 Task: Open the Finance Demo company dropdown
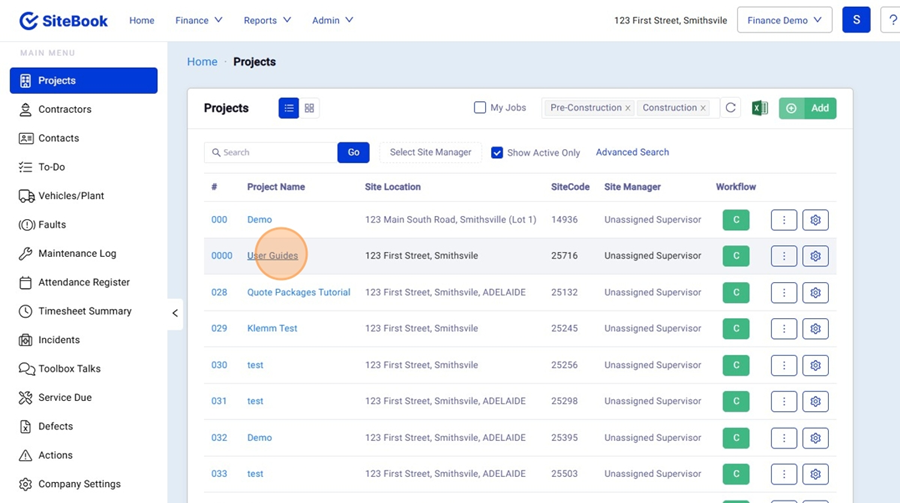(x=784, y=20)
